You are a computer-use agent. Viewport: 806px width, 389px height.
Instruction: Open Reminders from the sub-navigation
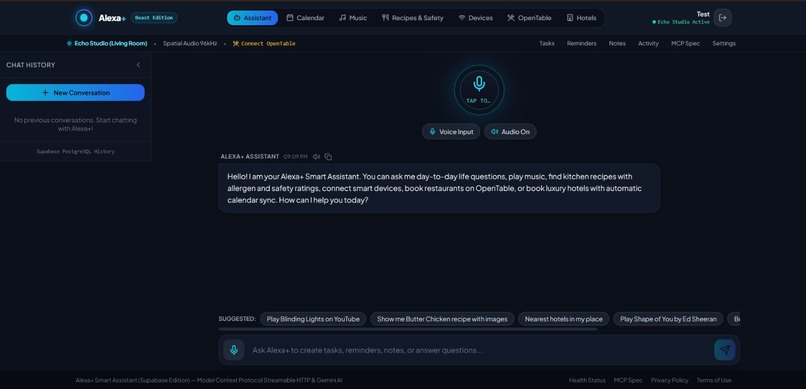581,44
